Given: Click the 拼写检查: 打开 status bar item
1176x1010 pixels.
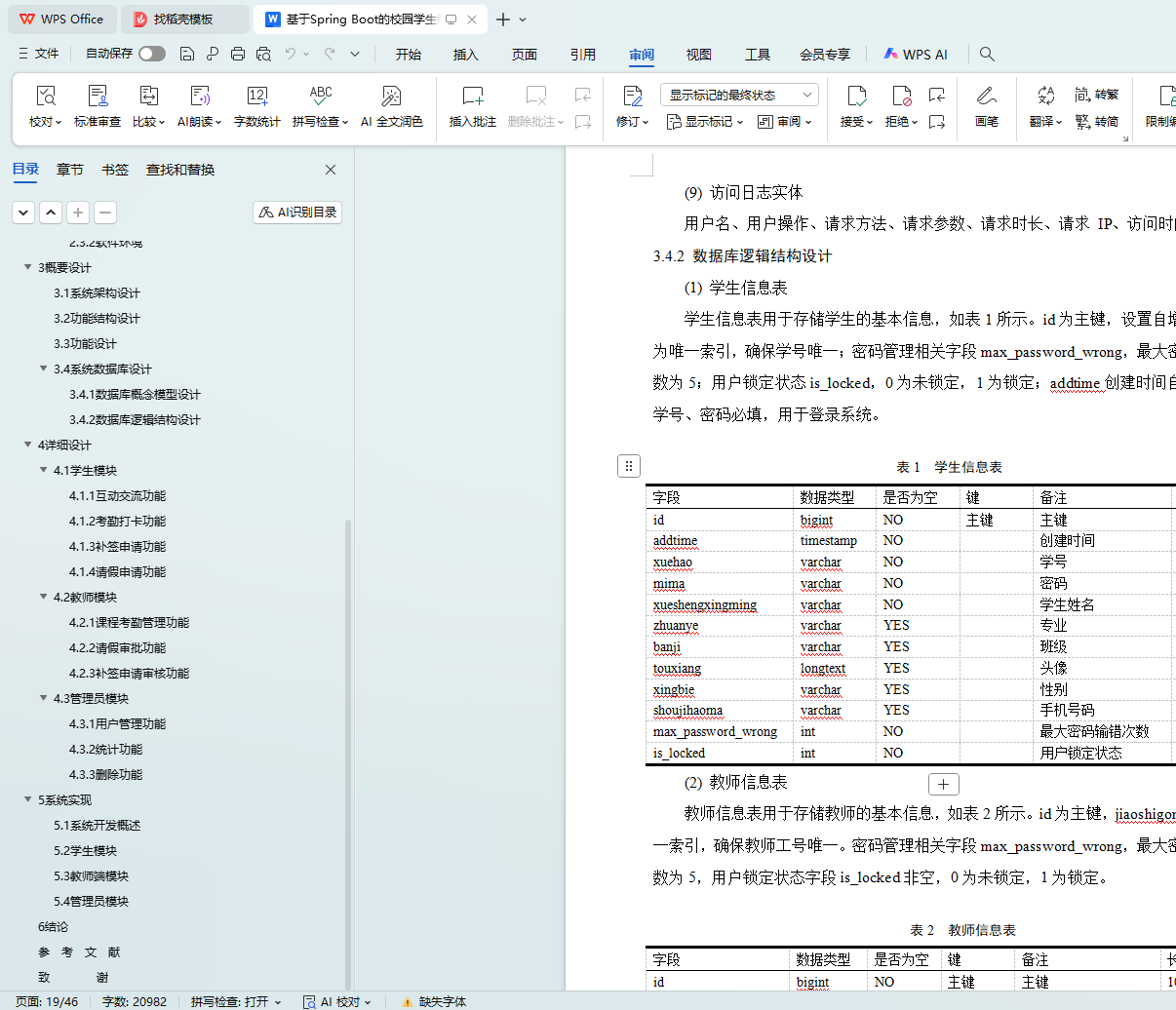Looking at the screenshot, I should pos(236,1001).
